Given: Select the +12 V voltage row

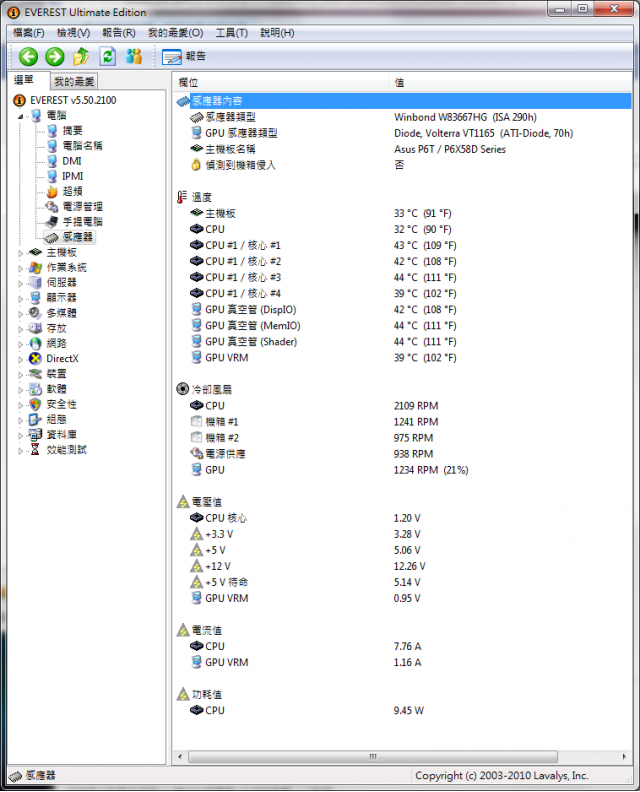Looking at the screenshot, I should point(403,566).
